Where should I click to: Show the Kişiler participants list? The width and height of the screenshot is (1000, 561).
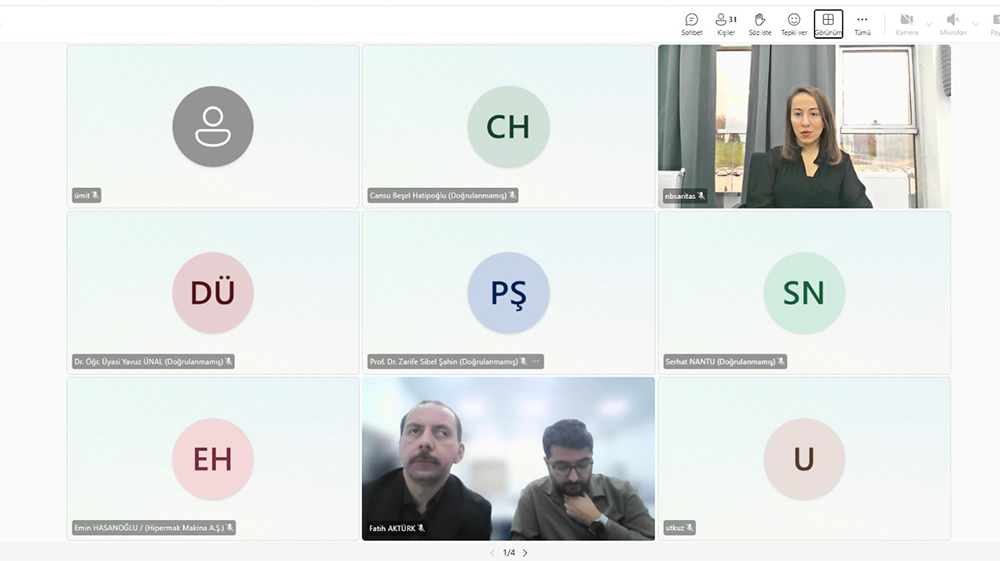726,24
